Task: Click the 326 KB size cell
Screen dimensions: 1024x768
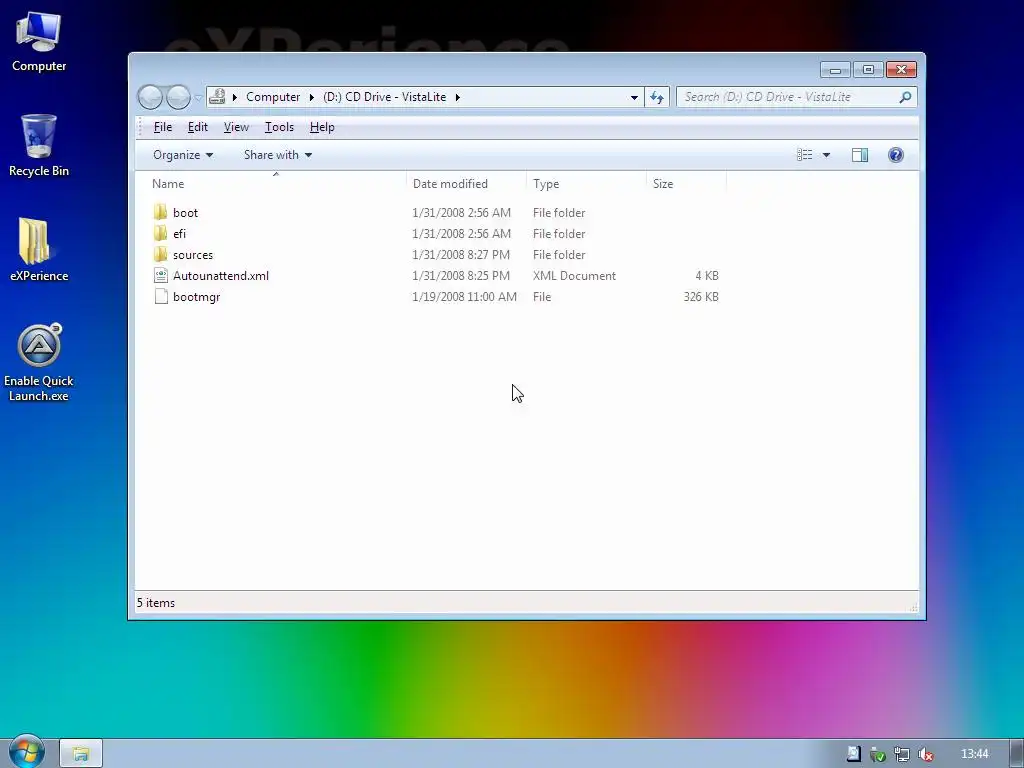Action: (x=701, y=296)
